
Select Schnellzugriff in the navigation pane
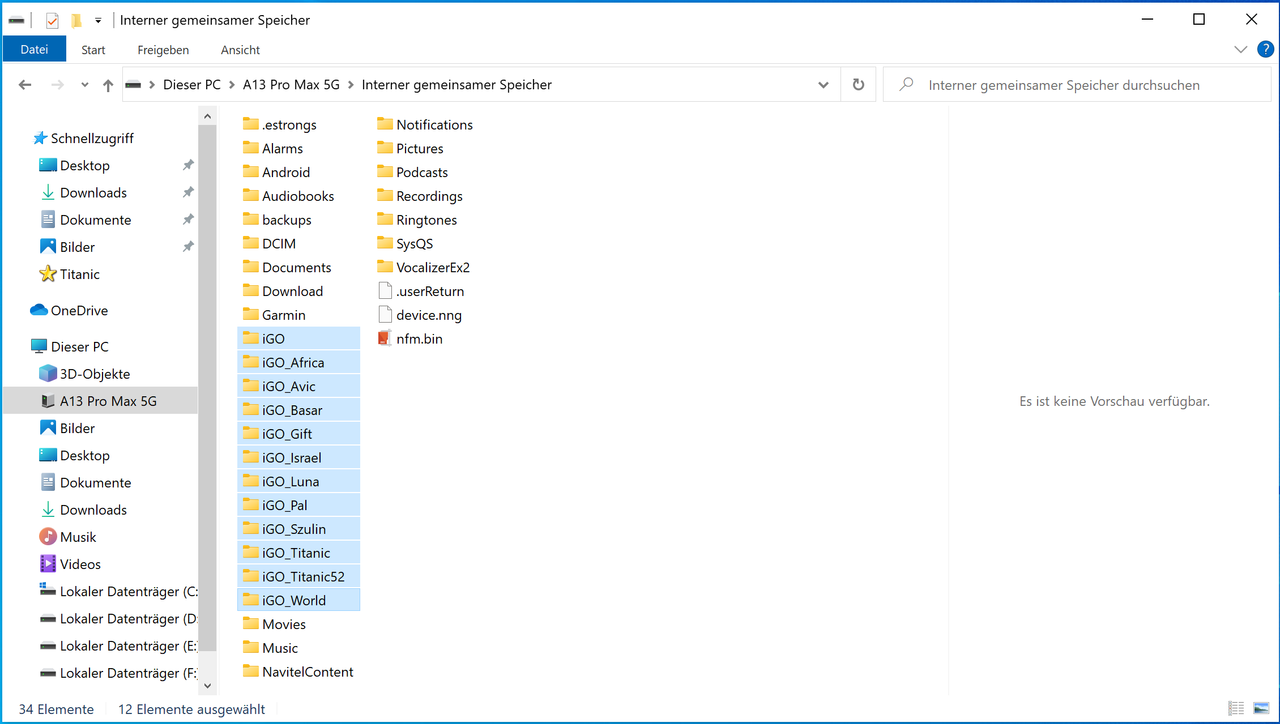(92, 138)
